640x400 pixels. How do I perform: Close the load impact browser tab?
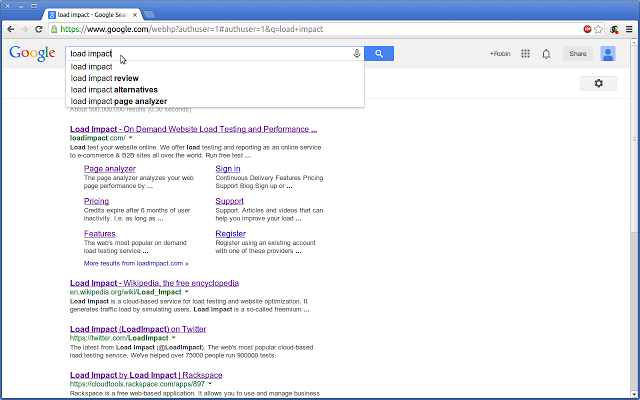point(135,15)
